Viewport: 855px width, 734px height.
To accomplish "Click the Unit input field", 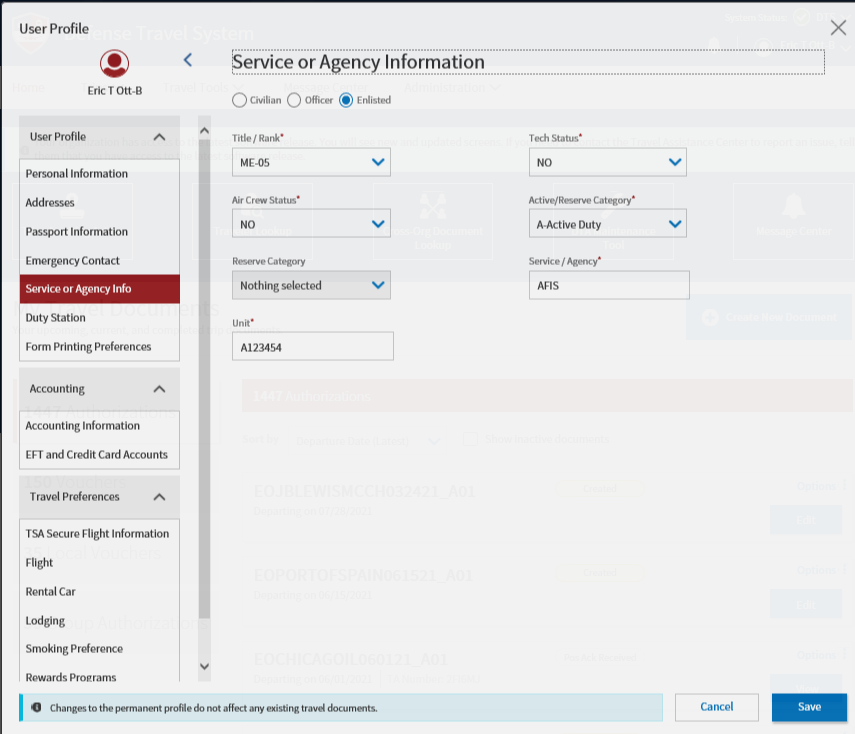I will point(312,346).
